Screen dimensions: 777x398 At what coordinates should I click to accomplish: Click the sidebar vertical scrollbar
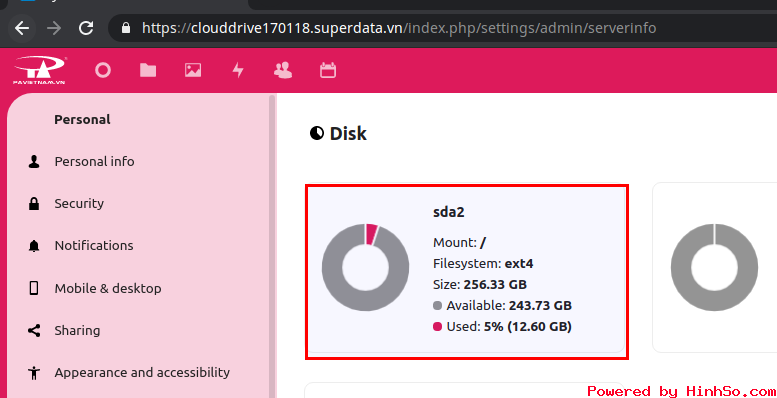(x=272, y=246)
